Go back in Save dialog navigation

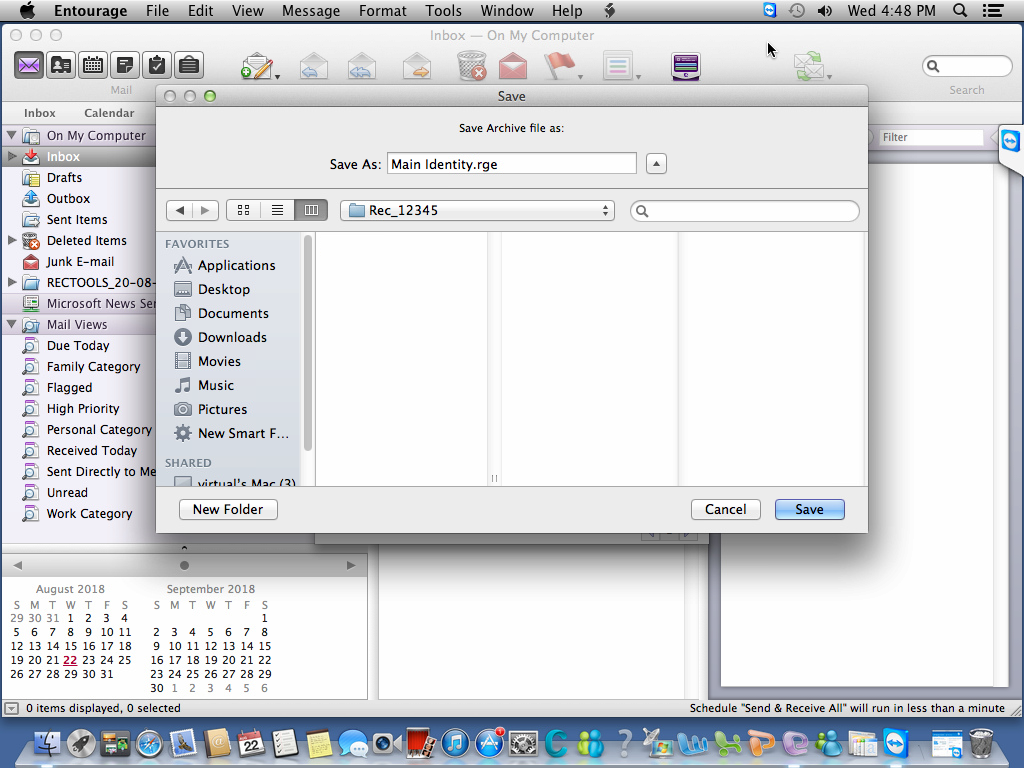tap(180, 210)
